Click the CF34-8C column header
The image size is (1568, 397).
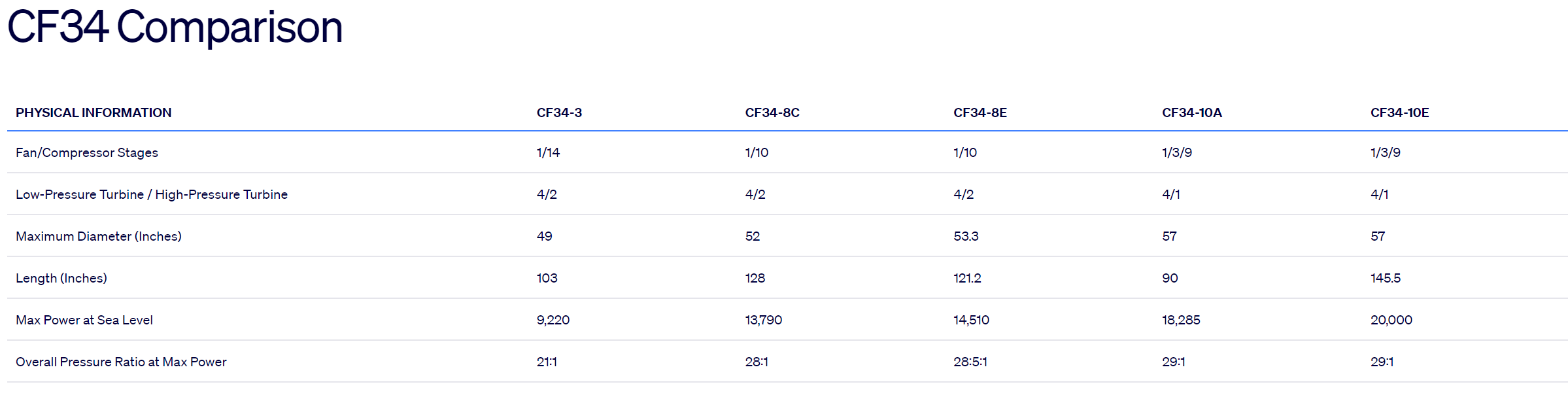tap(772, 112)
